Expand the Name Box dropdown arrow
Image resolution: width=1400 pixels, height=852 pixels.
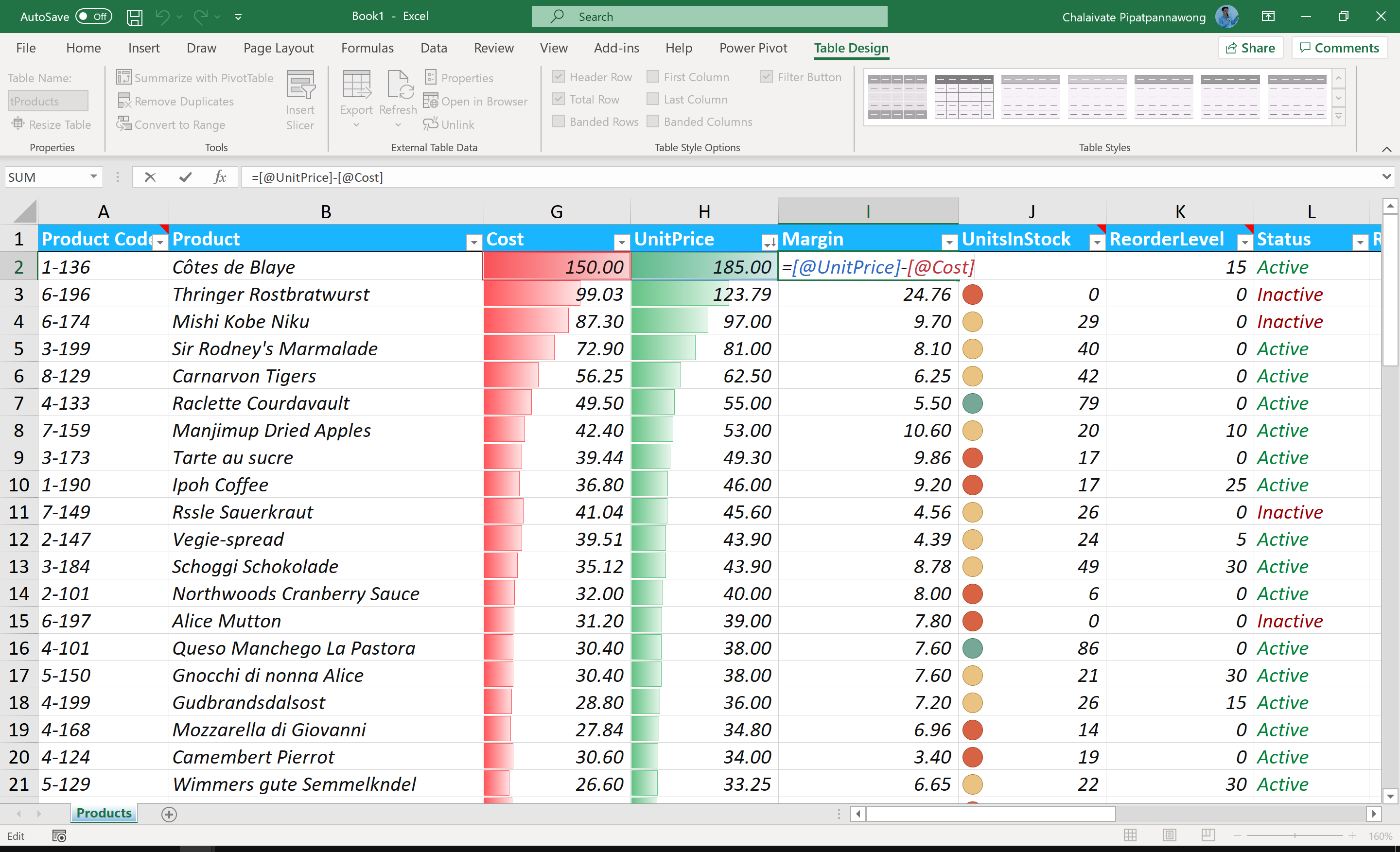pos(93,177)
